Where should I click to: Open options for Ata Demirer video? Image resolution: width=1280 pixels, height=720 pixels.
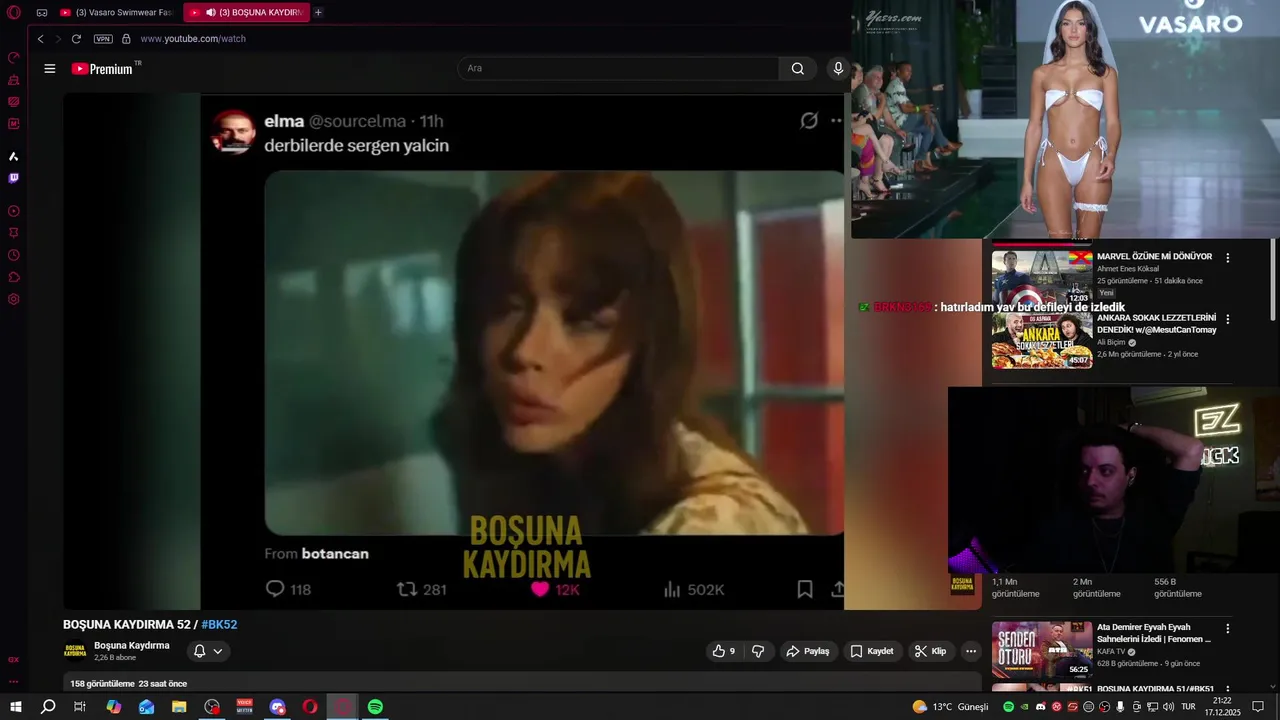1228,629
